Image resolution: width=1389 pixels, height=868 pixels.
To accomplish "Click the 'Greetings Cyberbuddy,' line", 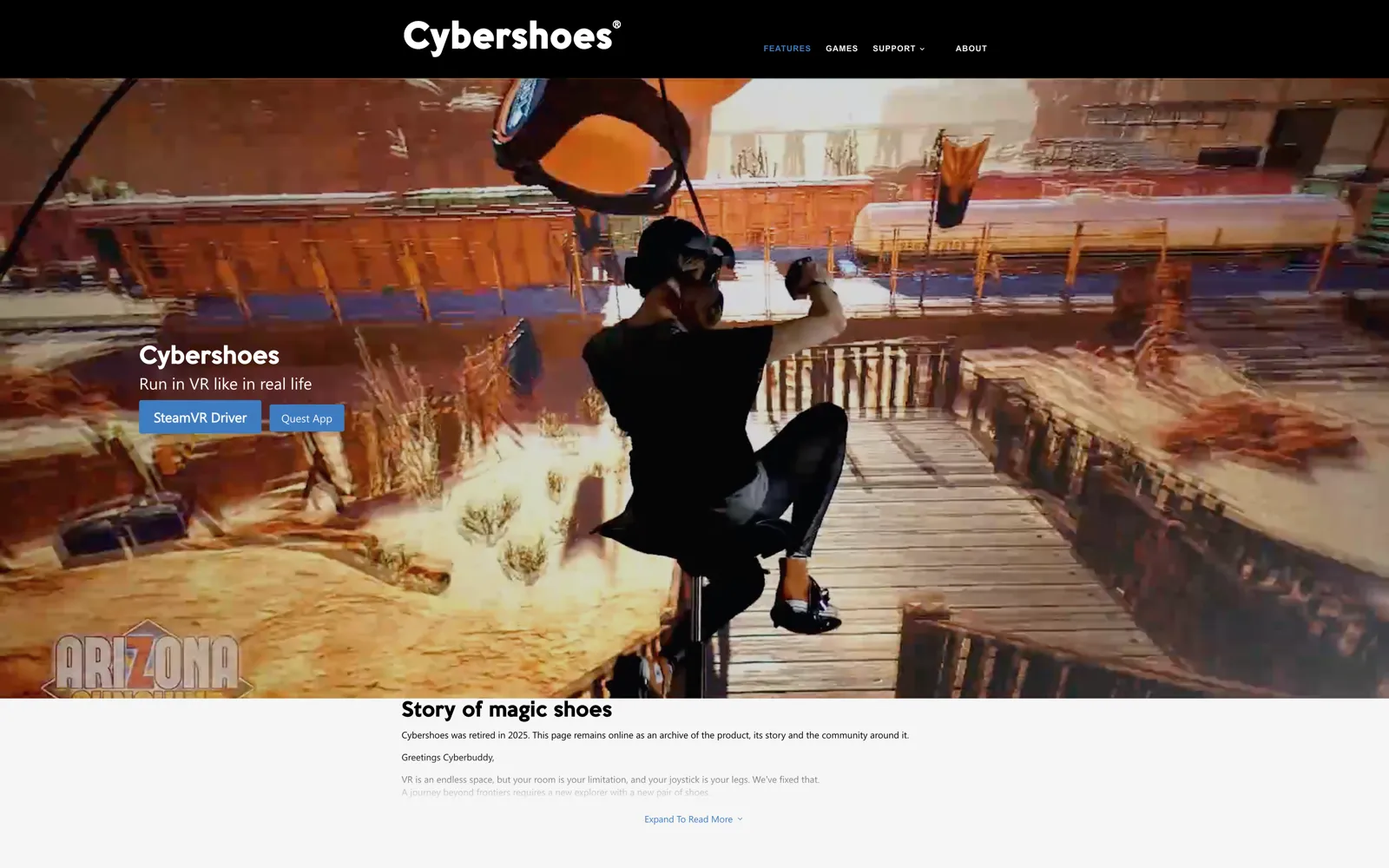I will point(448,757).
